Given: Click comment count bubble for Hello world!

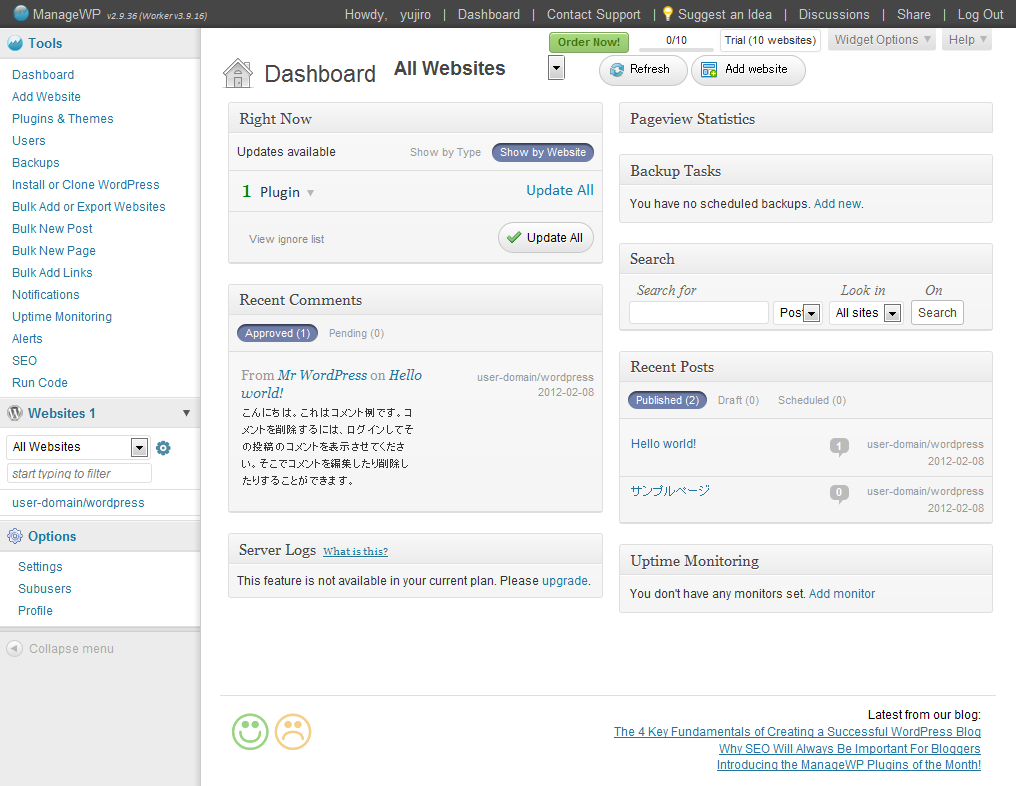Looking at the screenshot, I should tap(839, 446).
